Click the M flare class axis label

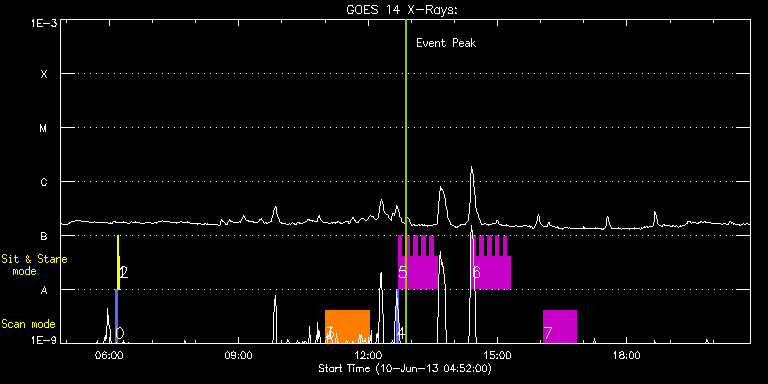(44, 128)
